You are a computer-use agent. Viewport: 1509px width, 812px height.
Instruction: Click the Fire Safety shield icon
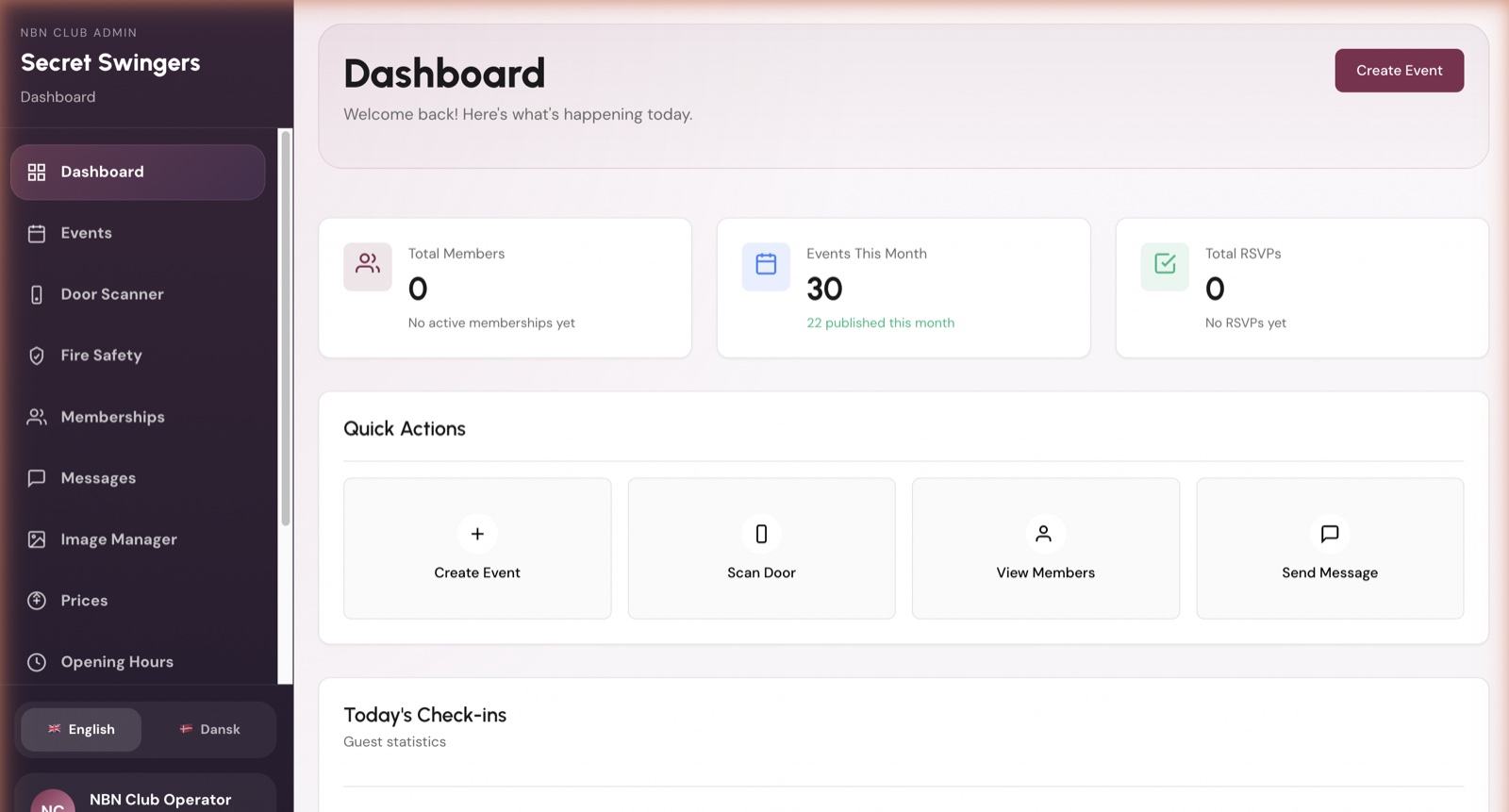37,356
